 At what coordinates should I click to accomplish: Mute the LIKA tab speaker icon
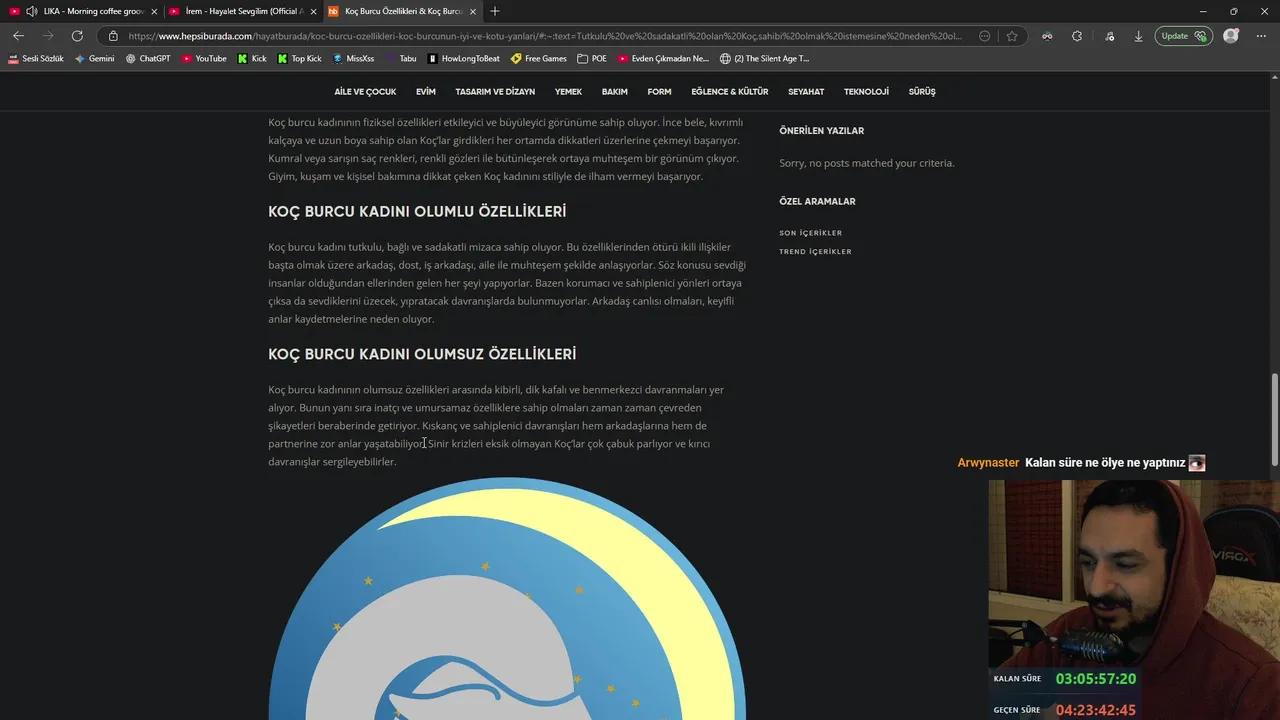pyautogui.click(x=32, y=11)
